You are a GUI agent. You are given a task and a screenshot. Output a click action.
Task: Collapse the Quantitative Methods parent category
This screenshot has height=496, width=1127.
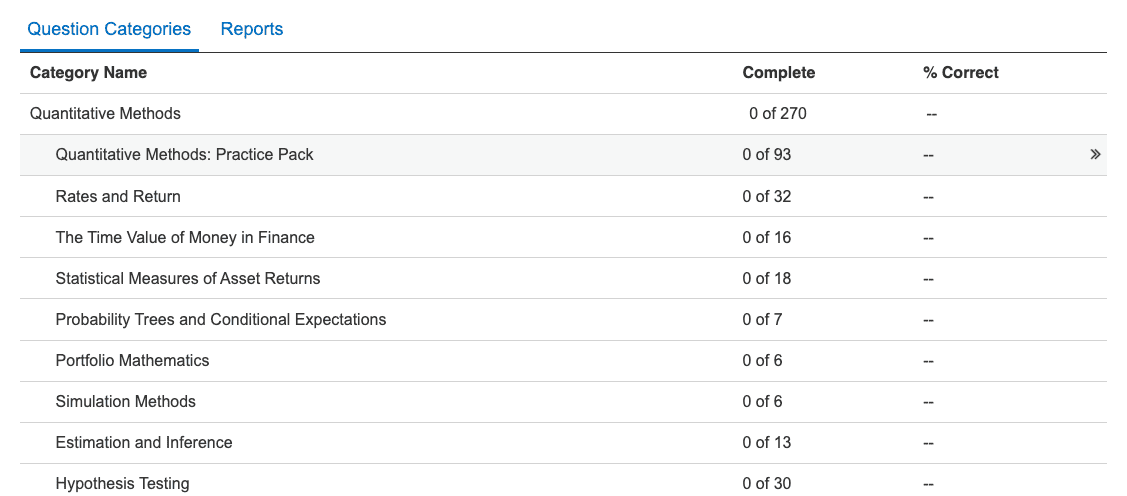105,113
